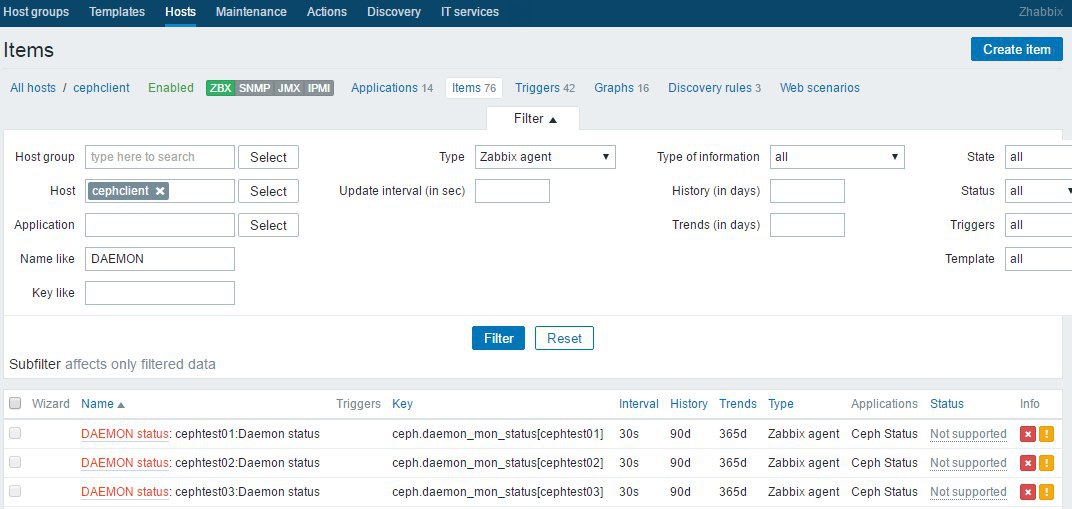This screenshot has width=1072, height=509.
Task: Click orange warning icon for cephtest01 item
Action: pos(1046,434)
